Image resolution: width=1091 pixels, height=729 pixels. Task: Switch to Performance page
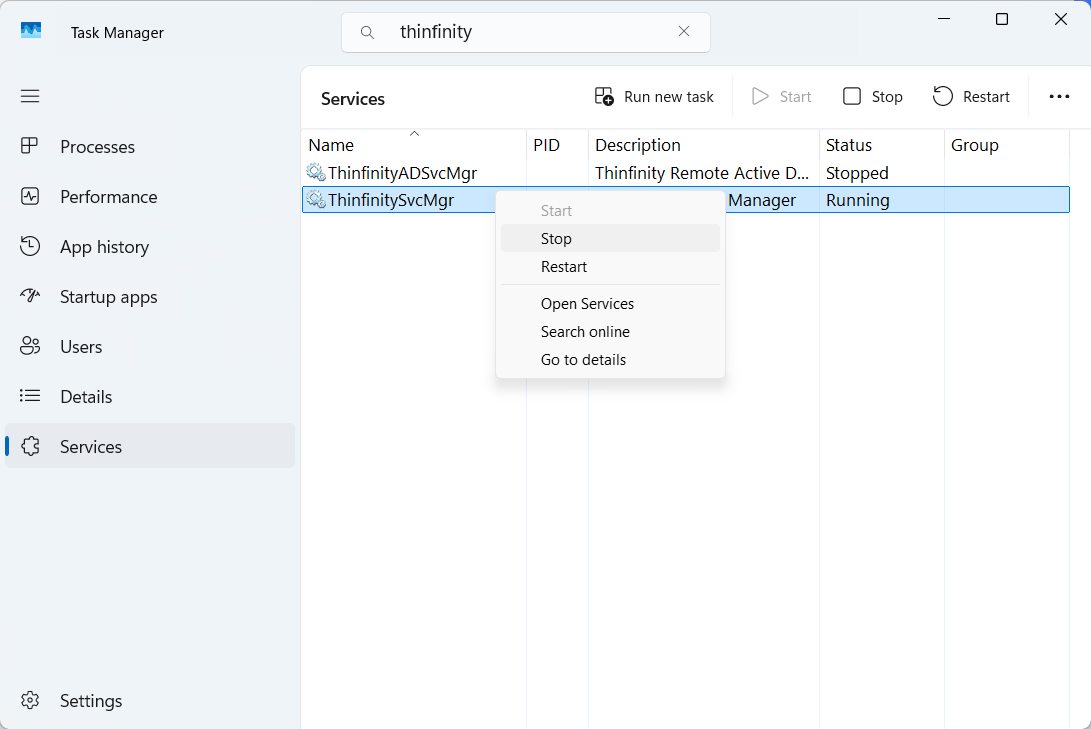pyautogui.click(x=150, y=197)
